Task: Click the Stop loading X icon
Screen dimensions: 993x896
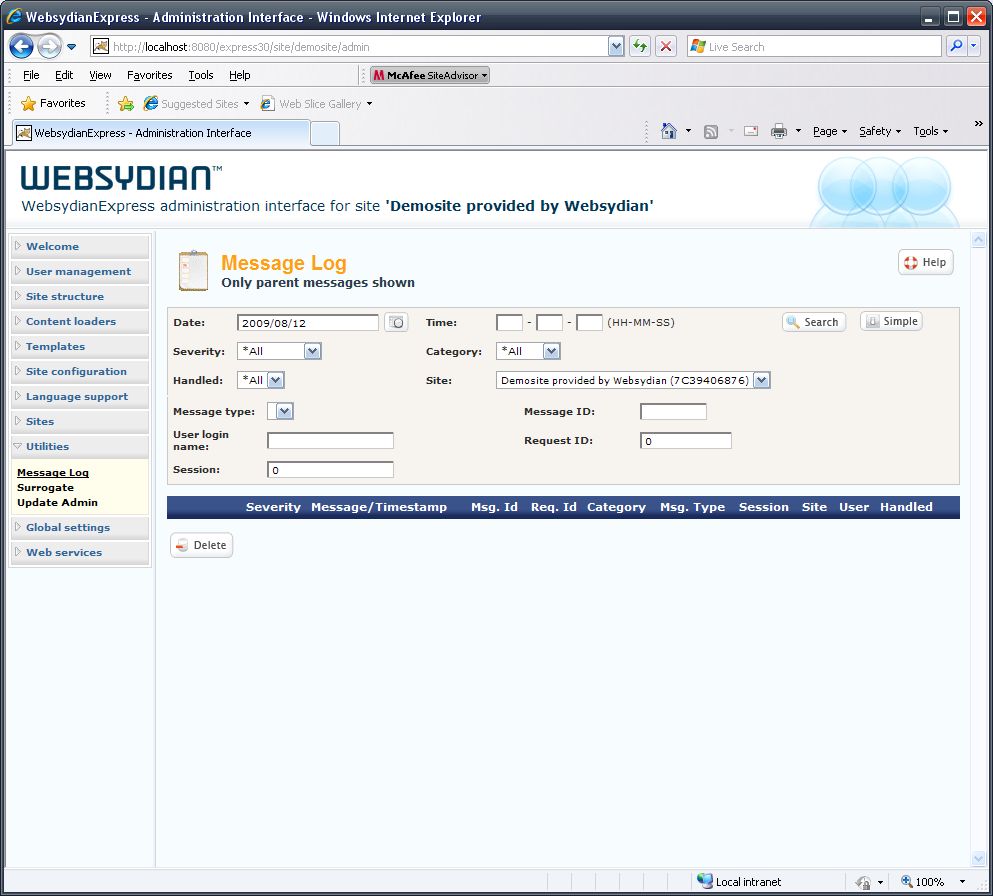Action: (x=666, y=46)
